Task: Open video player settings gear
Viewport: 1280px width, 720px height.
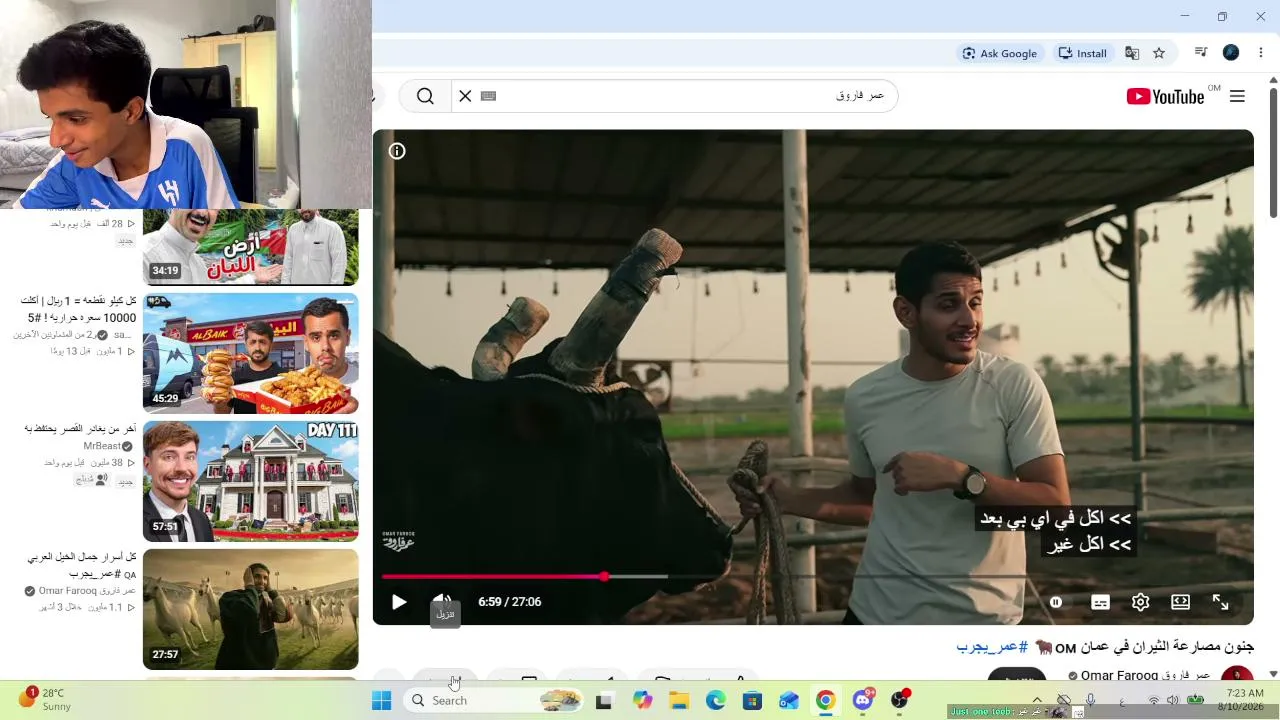Action: click(1140, 602)
